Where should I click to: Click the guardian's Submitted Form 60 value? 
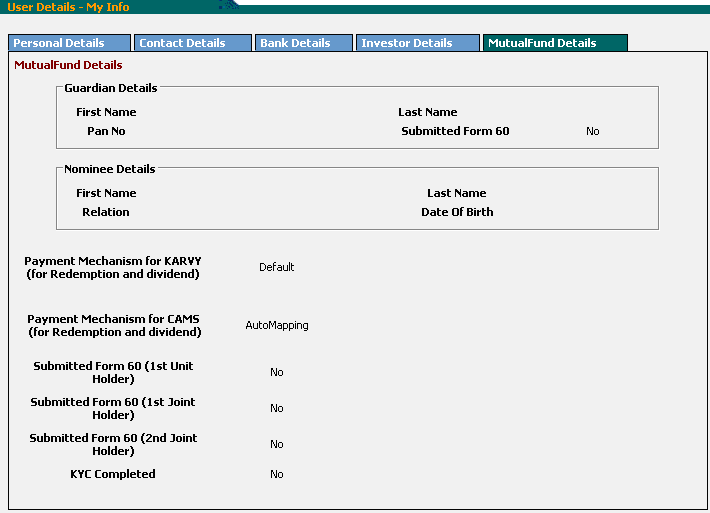[592, 131]
